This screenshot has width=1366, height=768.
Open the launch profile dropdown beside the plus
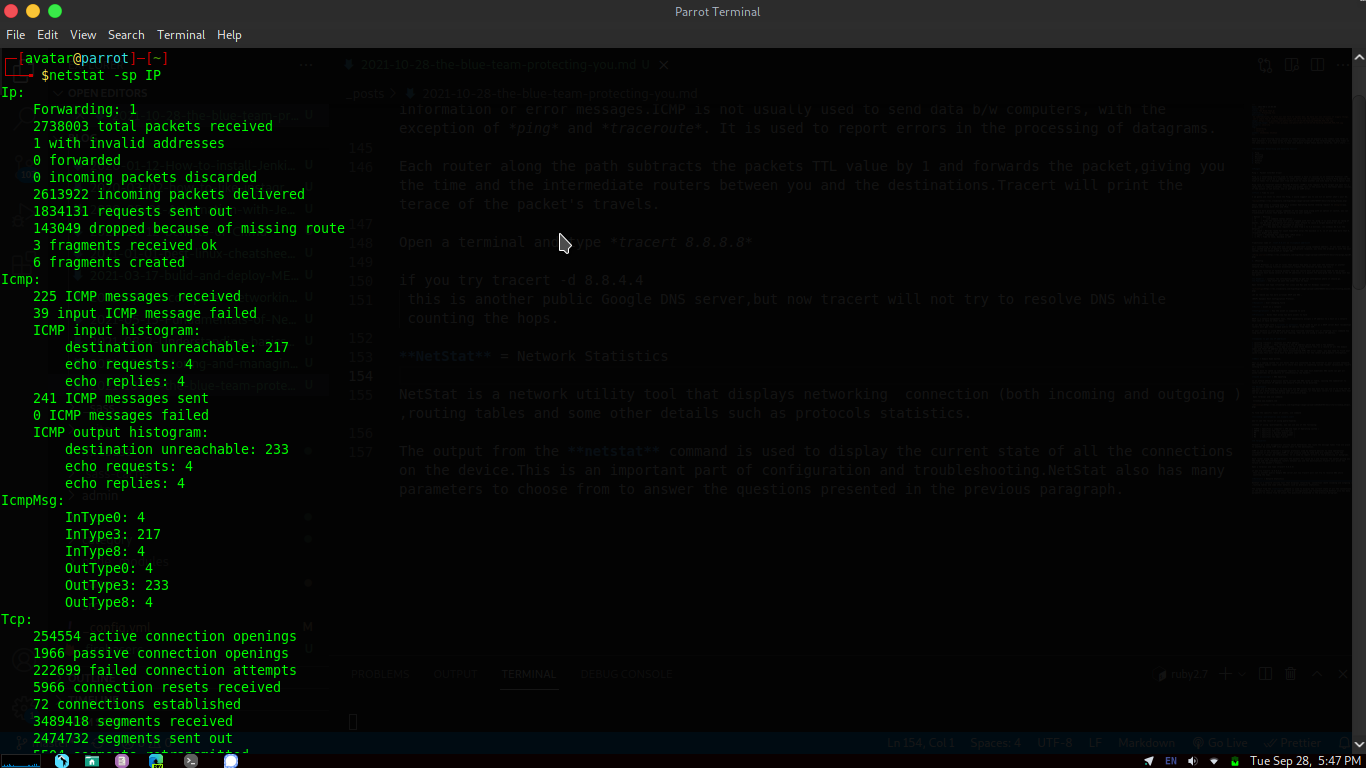click(x=1241, y=675)
